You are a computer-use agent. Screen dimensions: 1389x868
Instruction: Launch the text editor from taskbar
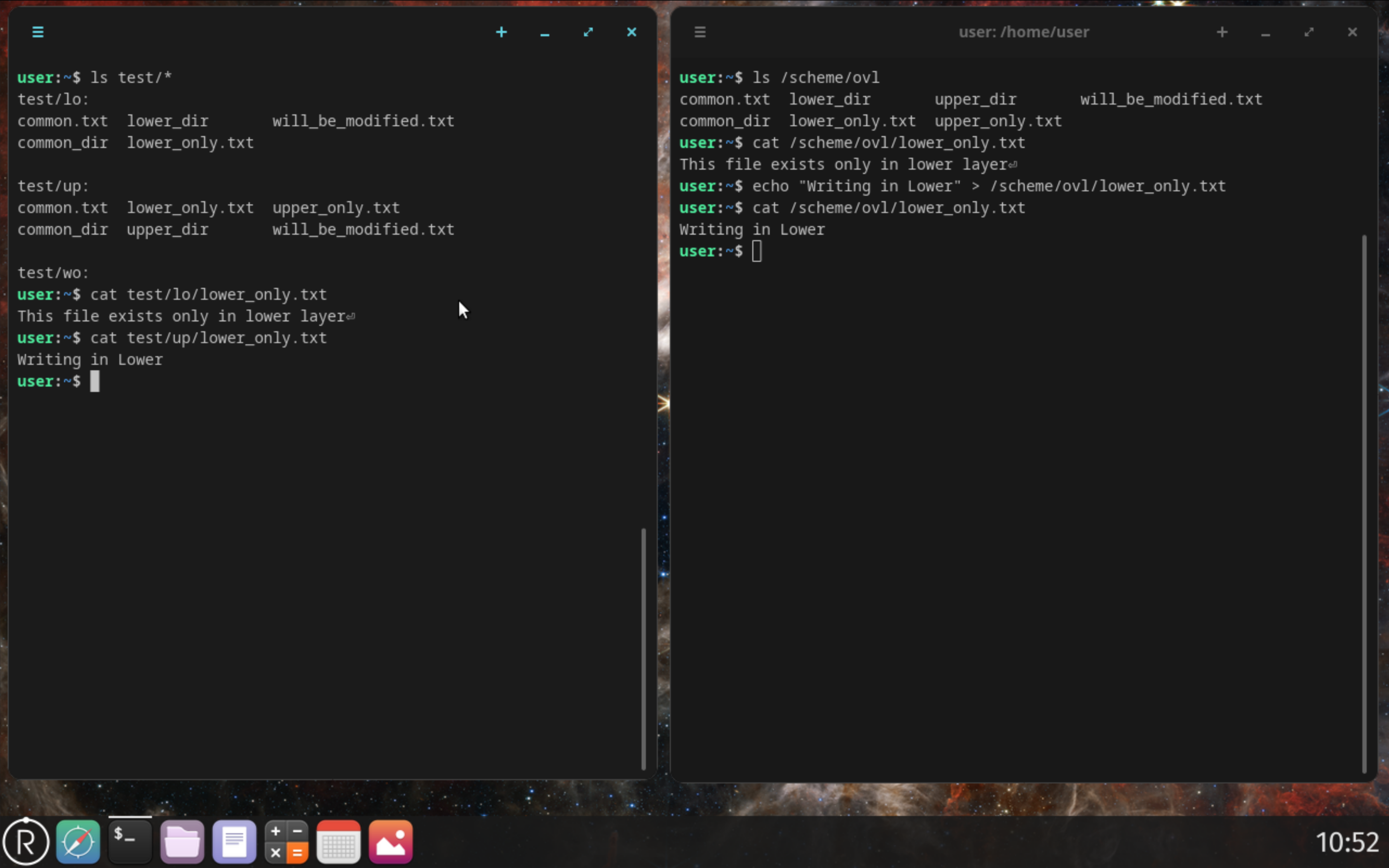coord(234,841)
